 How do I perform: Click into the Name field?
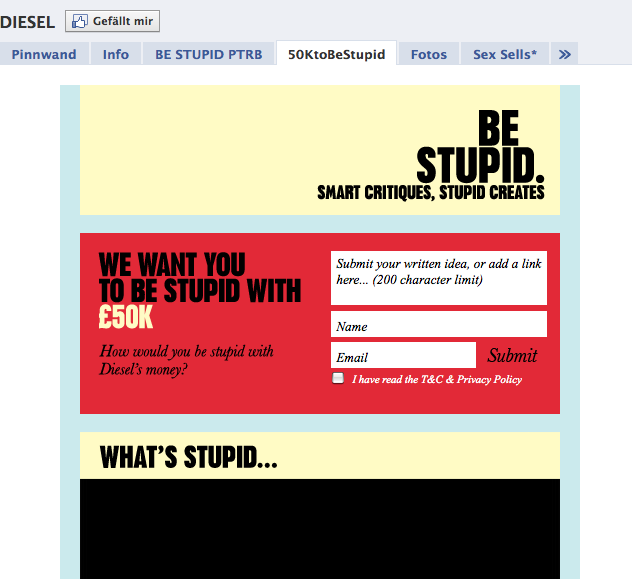pyautogui.click(x=438, y=325)
